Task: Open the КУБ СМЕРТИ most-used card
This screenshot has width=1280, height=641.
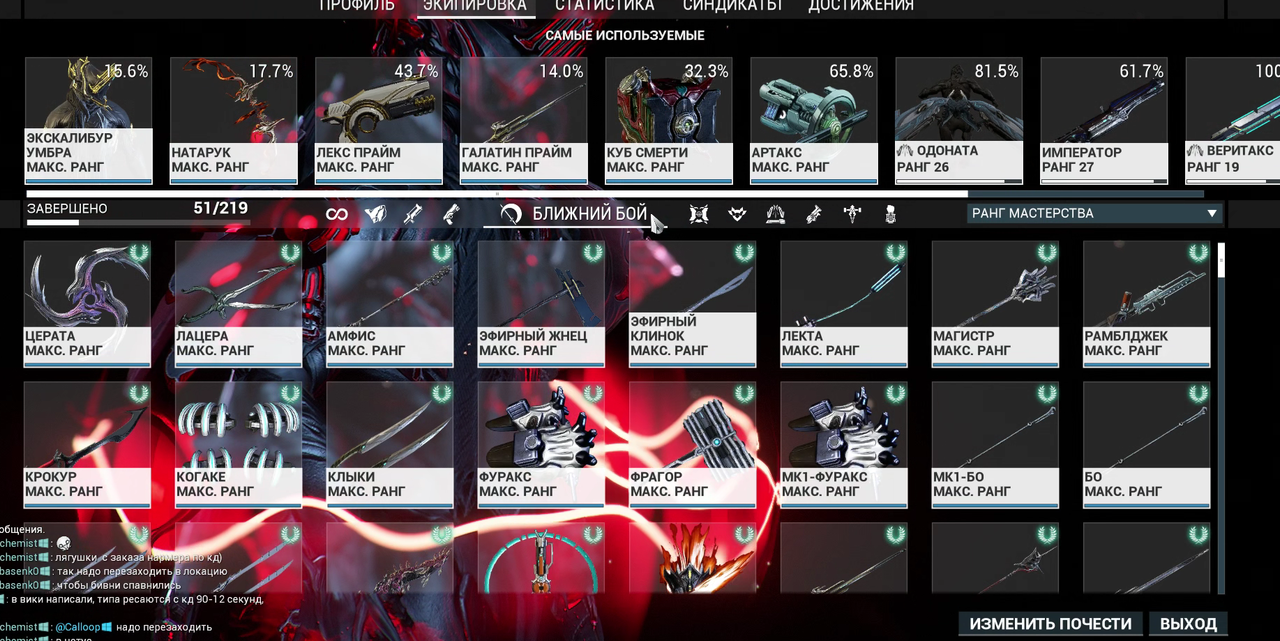Action: 668,121
